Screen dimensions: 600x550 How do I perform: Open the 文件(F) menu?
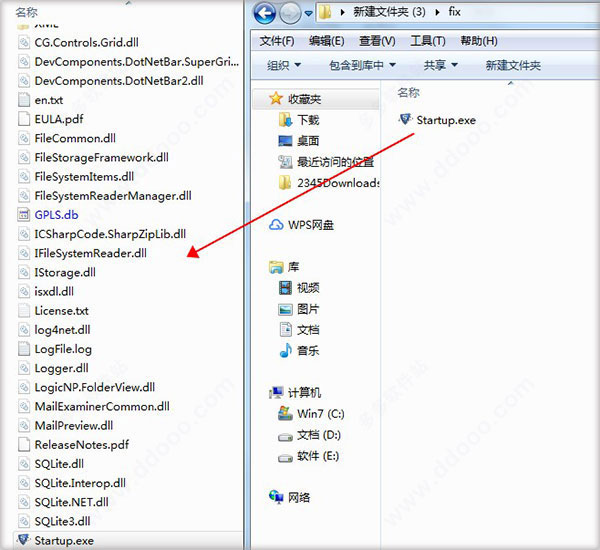tap(277, 41)
